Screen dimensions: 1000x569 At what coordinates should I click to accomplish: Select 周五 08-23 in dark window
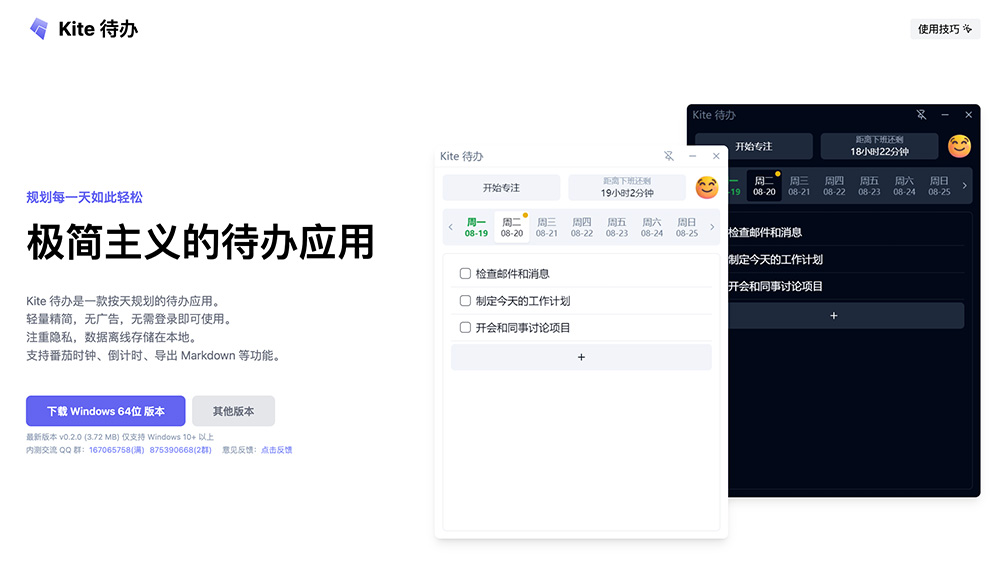coord(869,186)
